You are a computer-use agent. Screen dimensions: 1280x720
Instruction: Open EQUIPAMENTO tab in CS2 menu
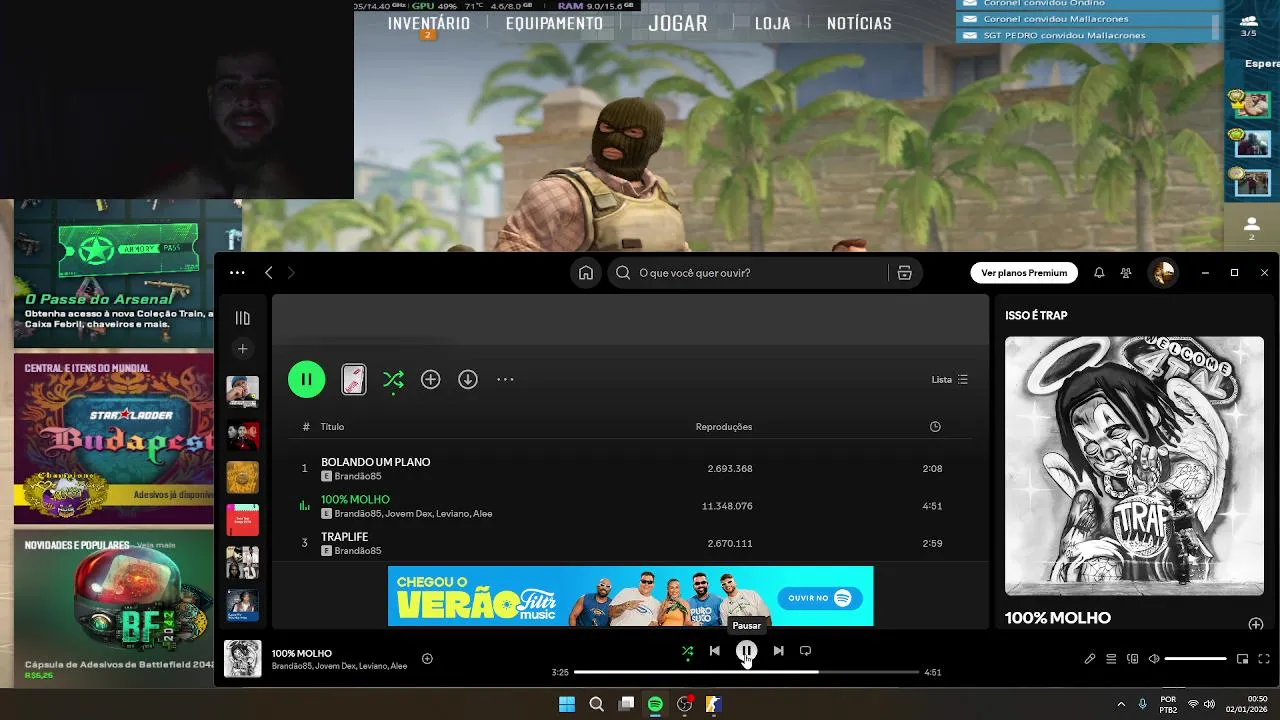click(554, 23)
